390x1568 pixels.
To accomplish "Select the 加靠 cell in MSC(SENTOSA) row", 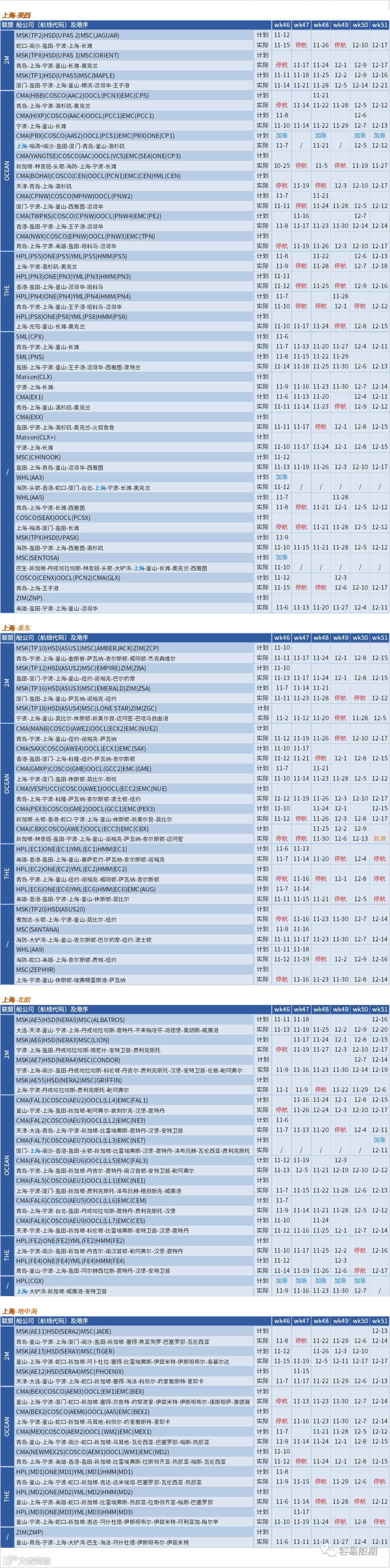I will click(x=282, y=557).
